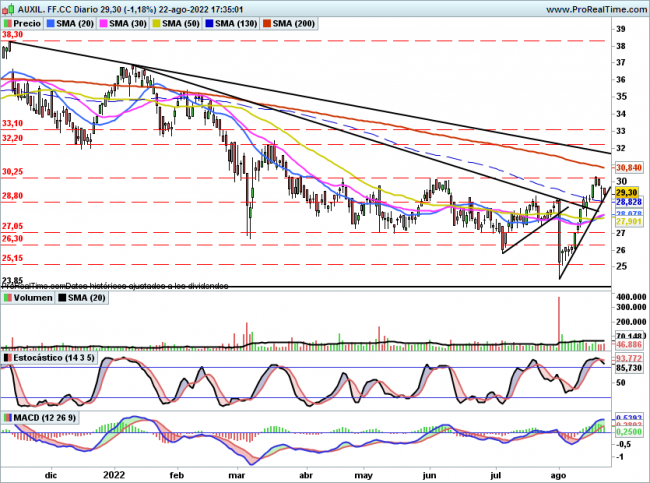Click the Volumen indicator legend icon
Viewport: 650px width, 483px height.
tap(8, 297)
